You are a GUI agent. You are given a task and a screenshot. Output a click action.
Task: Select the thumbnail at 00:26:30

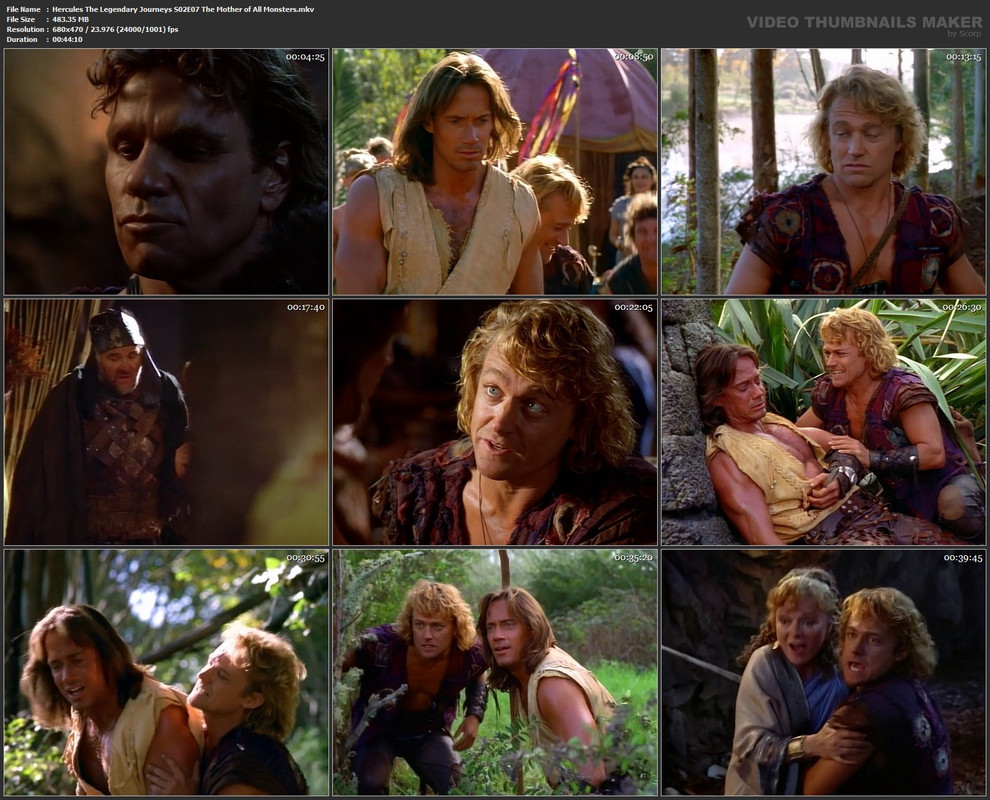(823, 422)
